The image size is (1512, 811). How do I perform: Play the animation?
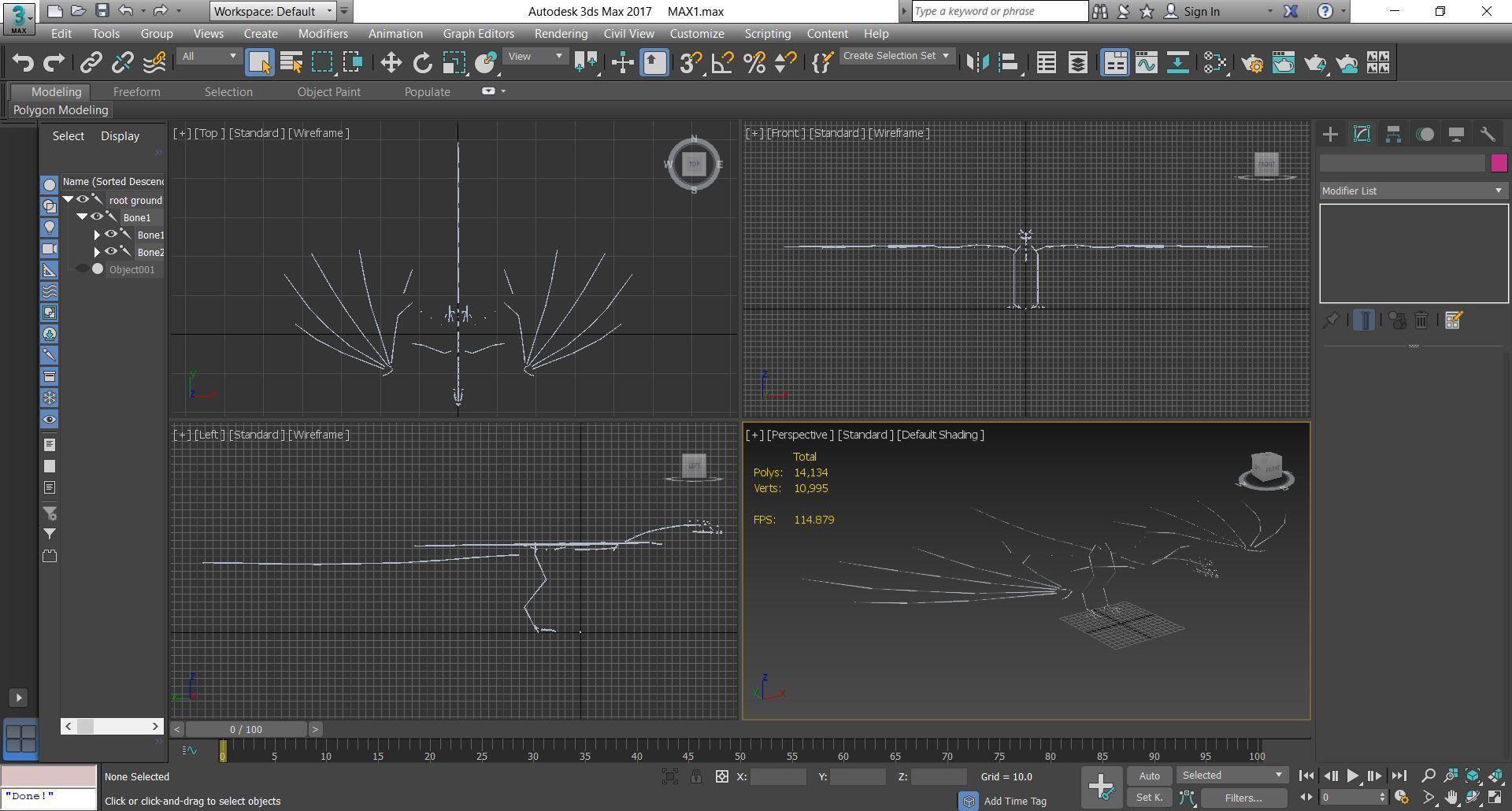1352,776
